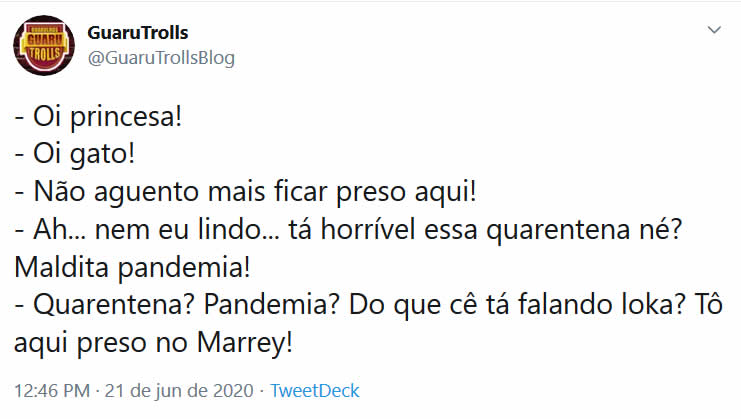This screenshot has height=419, width=741.
Task: Open the 12:46 PM timestamp permalink
Action: coord(52,391)
